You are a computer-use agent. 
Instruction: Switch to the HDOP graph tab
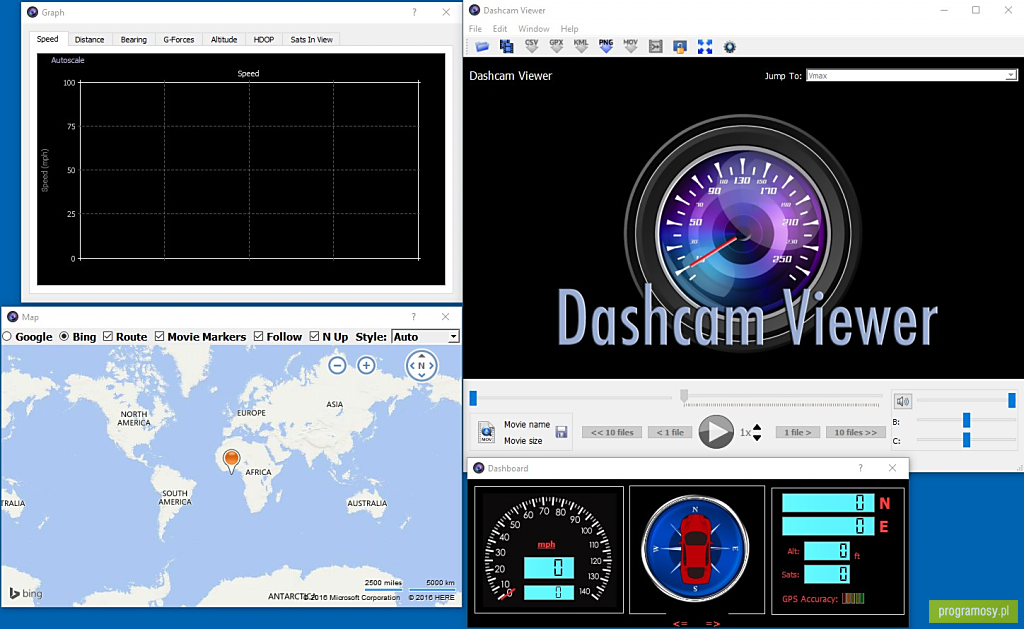click(264, 39)
